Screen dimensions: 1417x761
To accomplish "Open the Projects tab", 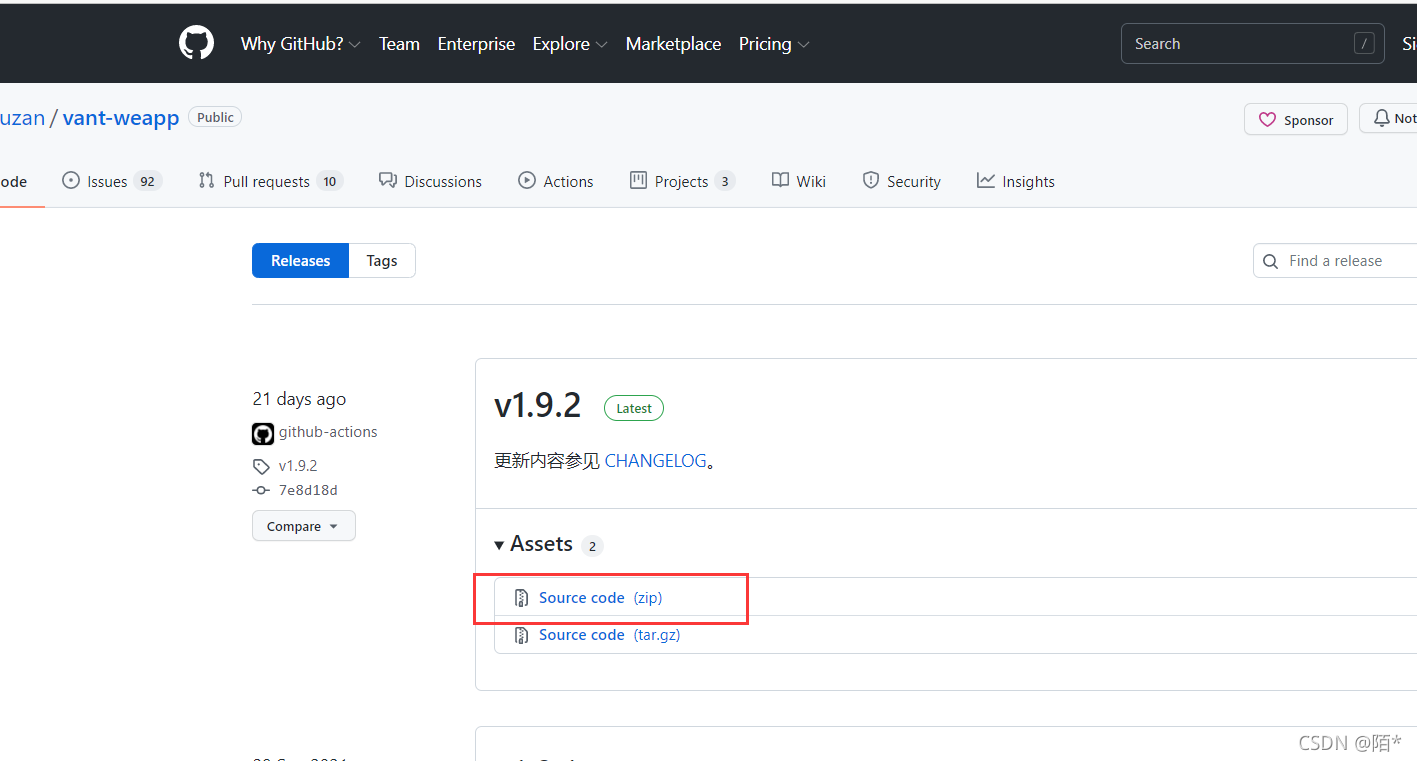I will pos(682,181).
